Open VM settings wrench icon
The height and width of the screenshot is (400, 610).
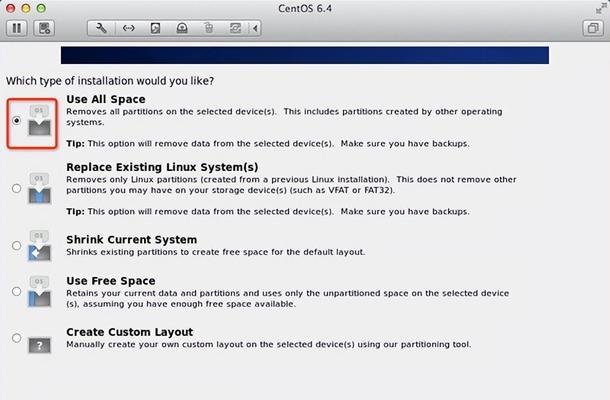pyautogui.click(x=101, y=28)
